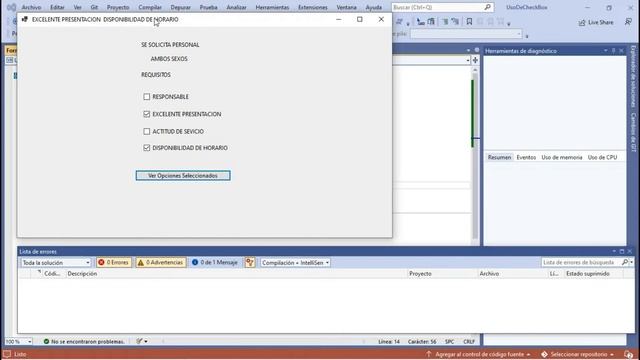Uncheck the DISPONIBILIDAD DE HORARIO checkbox
The height and width of the screenshot is (360, 640).
[x=147, y=148]
